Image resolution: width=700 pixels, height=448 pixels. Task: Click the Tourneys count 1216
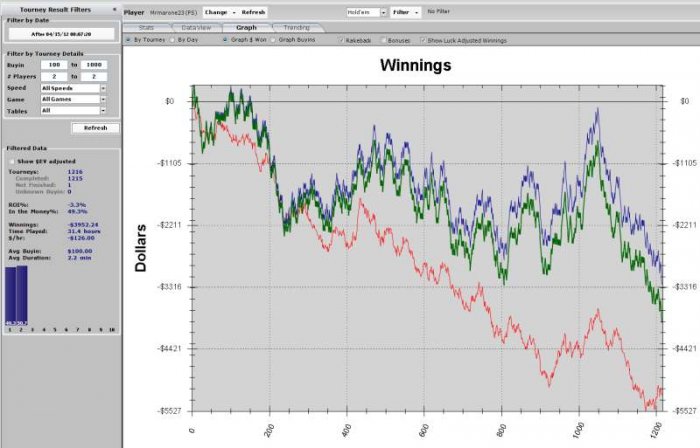click(x=75, y=172)
